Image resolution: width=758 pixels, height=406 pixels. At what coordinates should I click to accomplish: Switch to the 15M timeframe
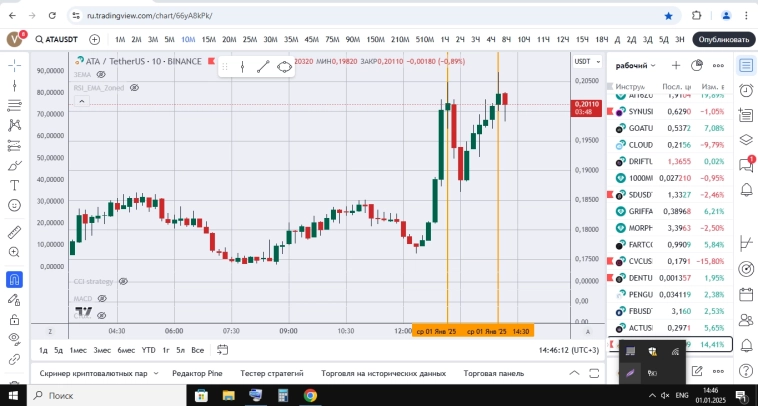(x=208, y=39)
